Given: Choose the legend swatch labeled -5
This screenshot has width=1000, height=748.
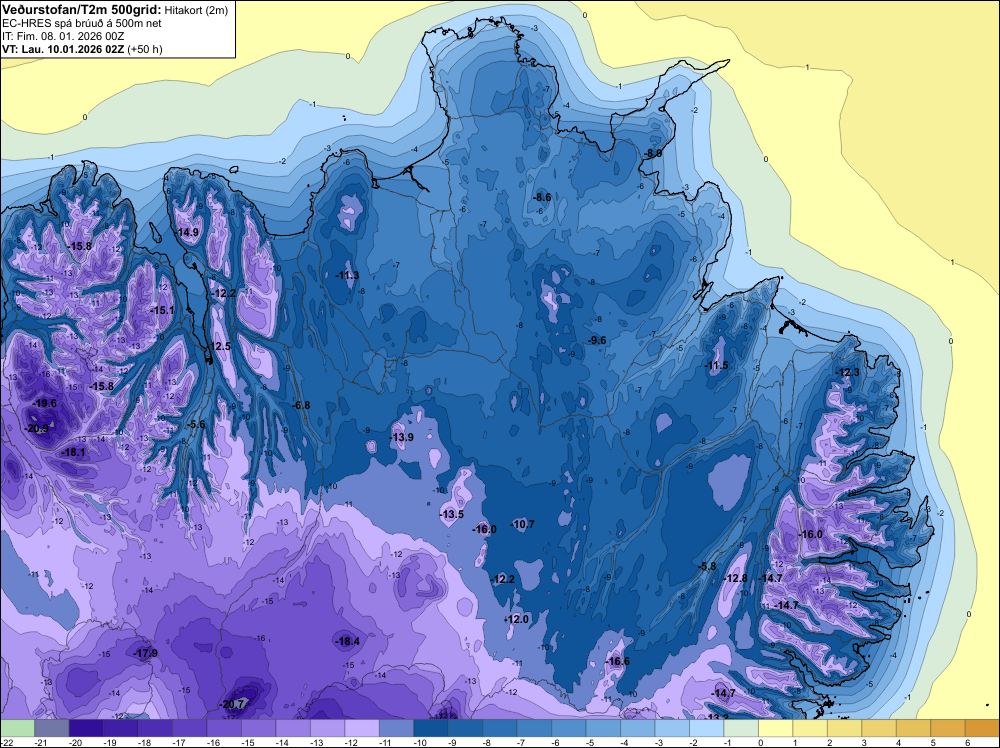Looking at the screenshot, I should (x=603, y=728).
